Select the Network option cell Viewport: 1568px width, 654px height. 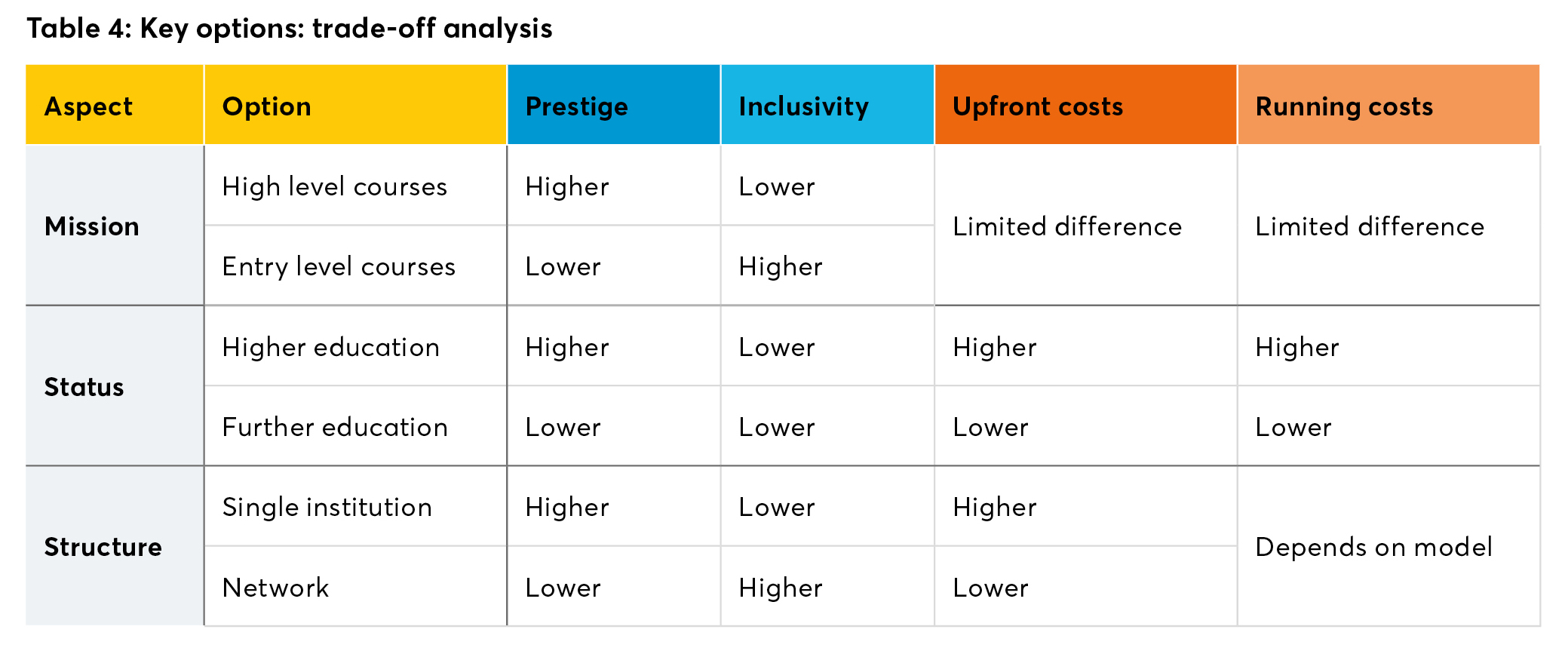point(276,588)
